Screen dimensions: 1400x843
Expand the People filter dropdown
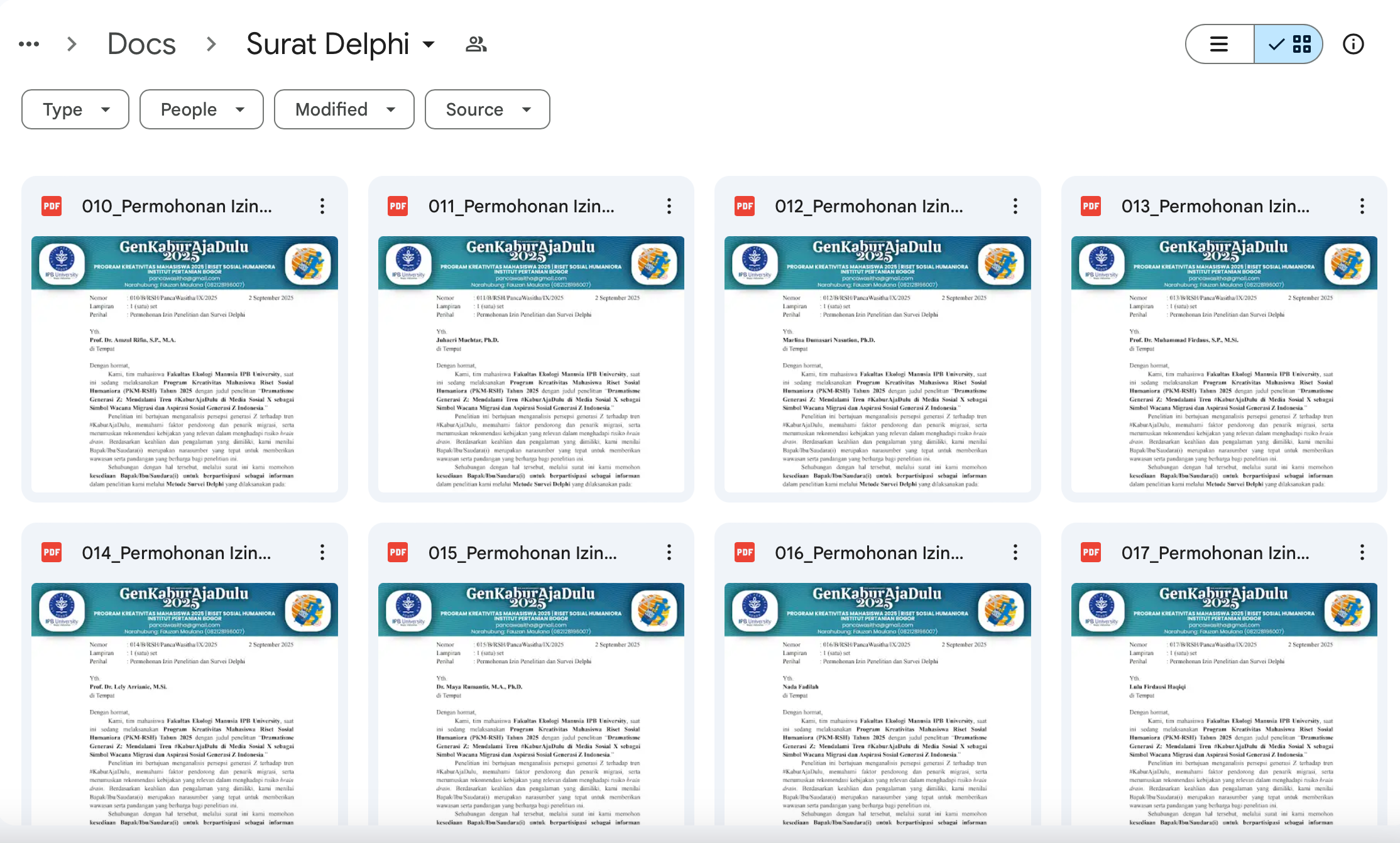pyautogui.click(x=201, y=109)
